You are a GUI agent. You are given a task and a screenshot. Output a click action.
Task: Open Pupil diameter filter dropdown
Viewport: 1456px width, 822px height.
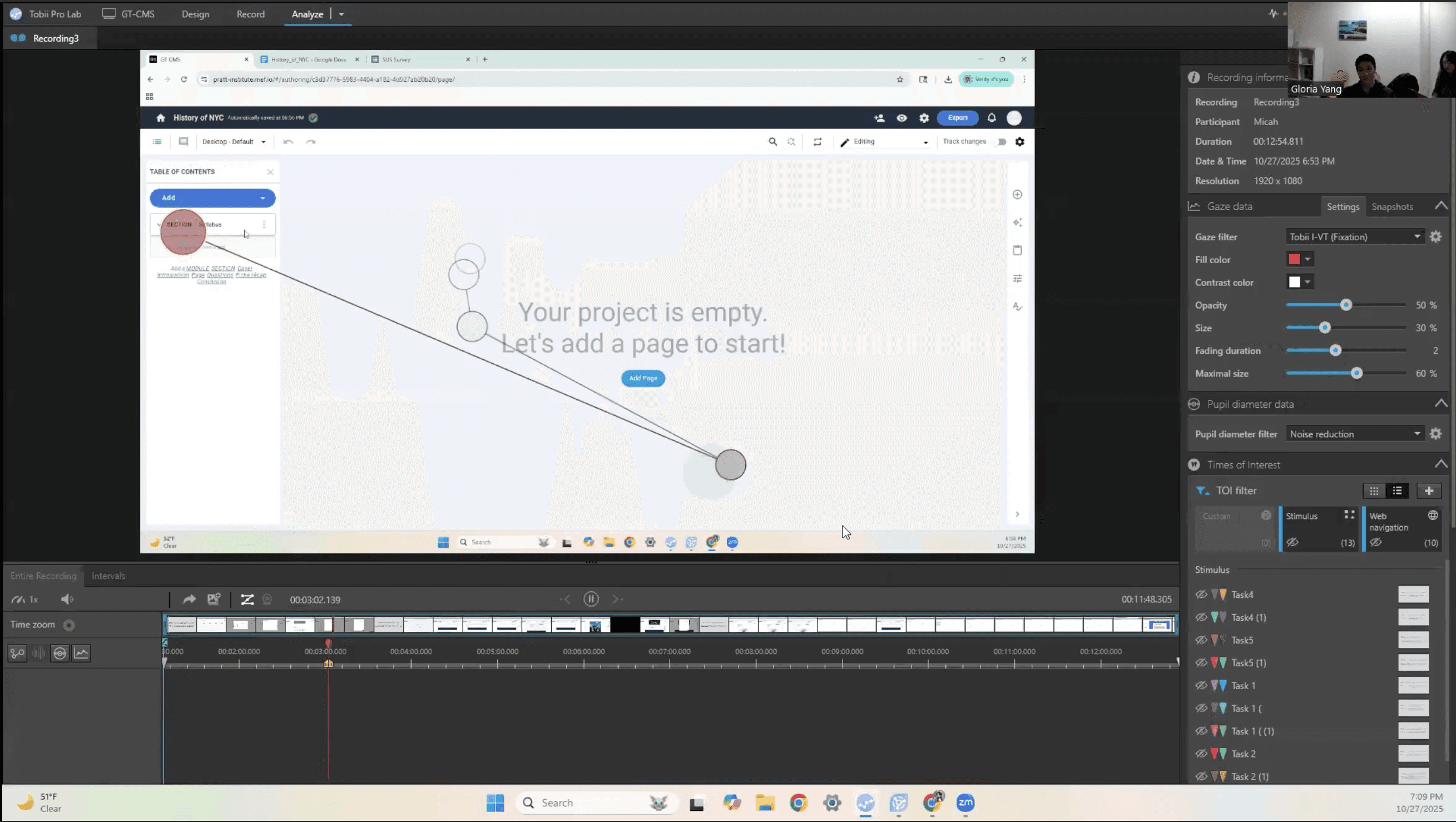[x=1354, y=434]
